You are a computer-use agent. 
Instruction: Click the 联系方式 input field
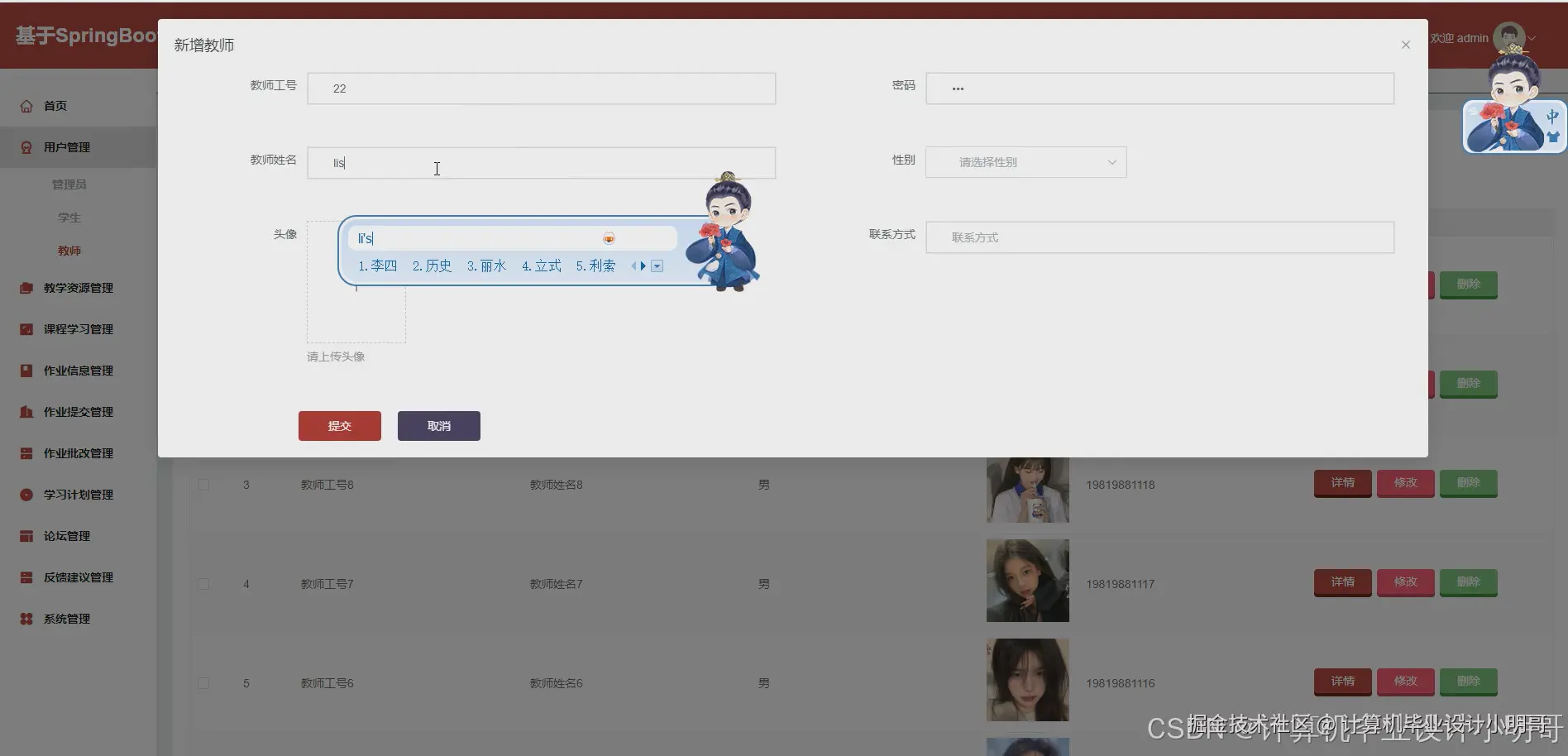1158,237
